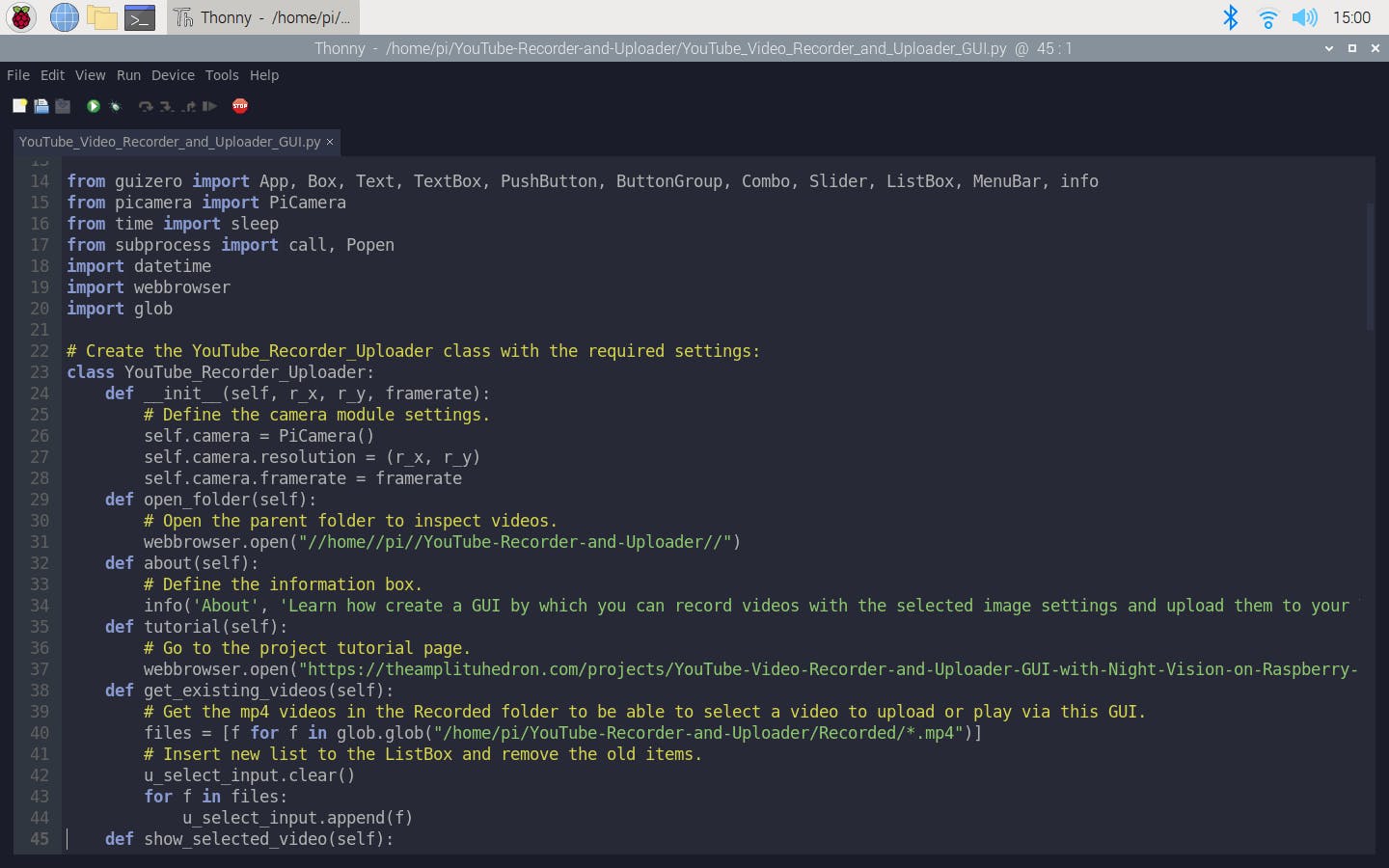The height and width of the screenshot is (868, 1389).
Task: Create a new file in Thonny
Action: [19, 106]
